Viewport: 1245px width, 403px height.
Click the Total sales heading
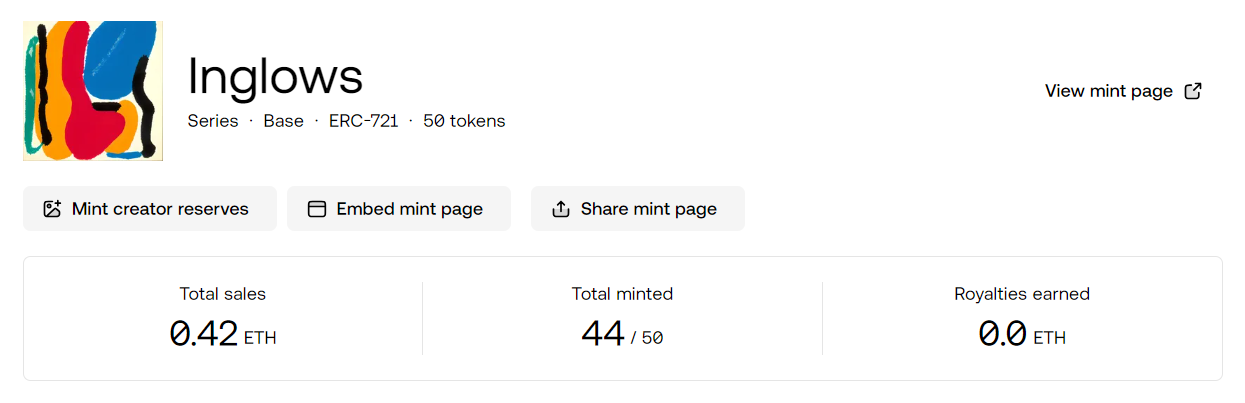[x=223, y=294]
